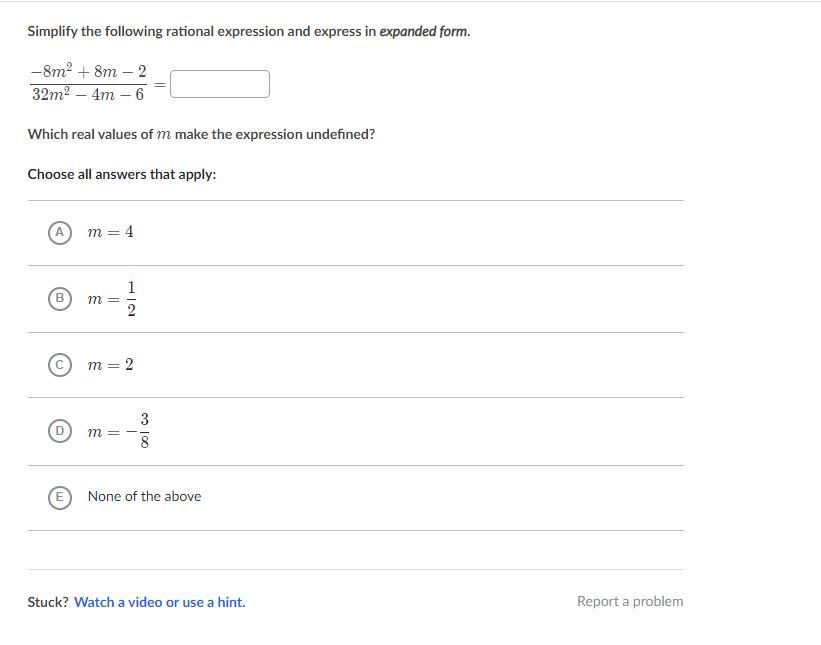Click the Report a problem link

(630, 602)
